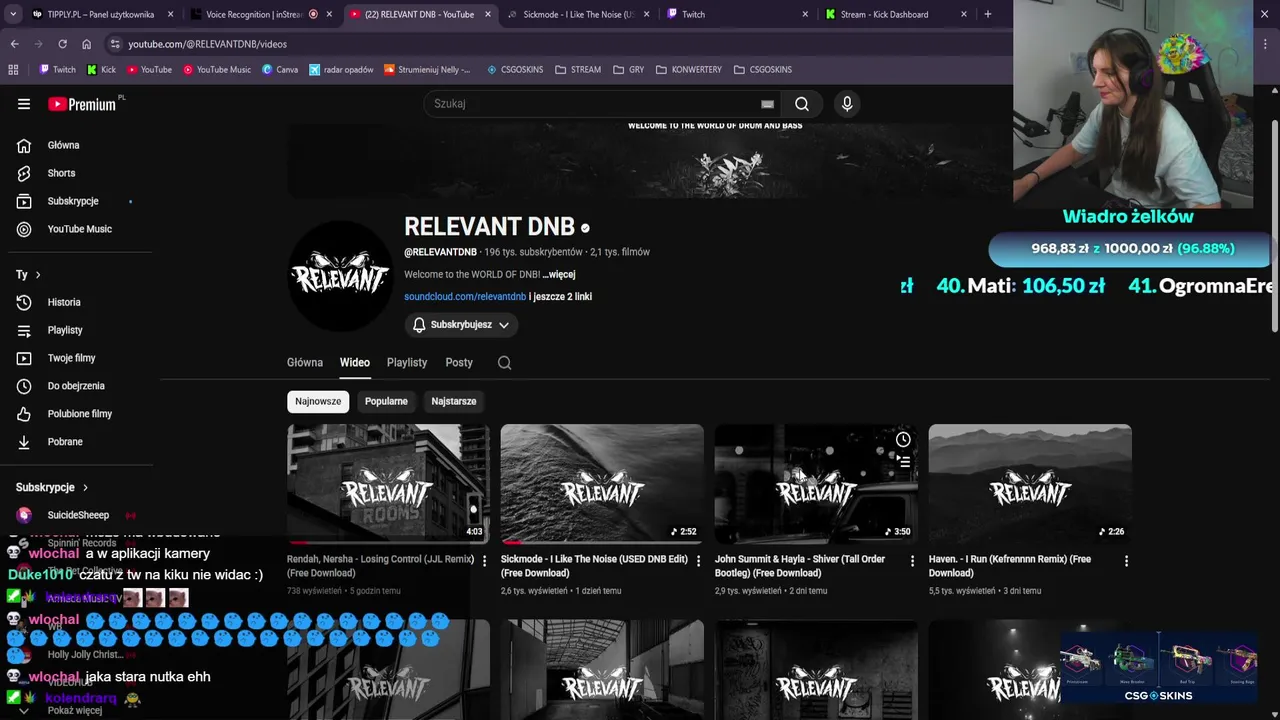Screen dimensions: 1280x720
Task: Open the GRY bookmarks folder
Action: [x=629, y=70]
